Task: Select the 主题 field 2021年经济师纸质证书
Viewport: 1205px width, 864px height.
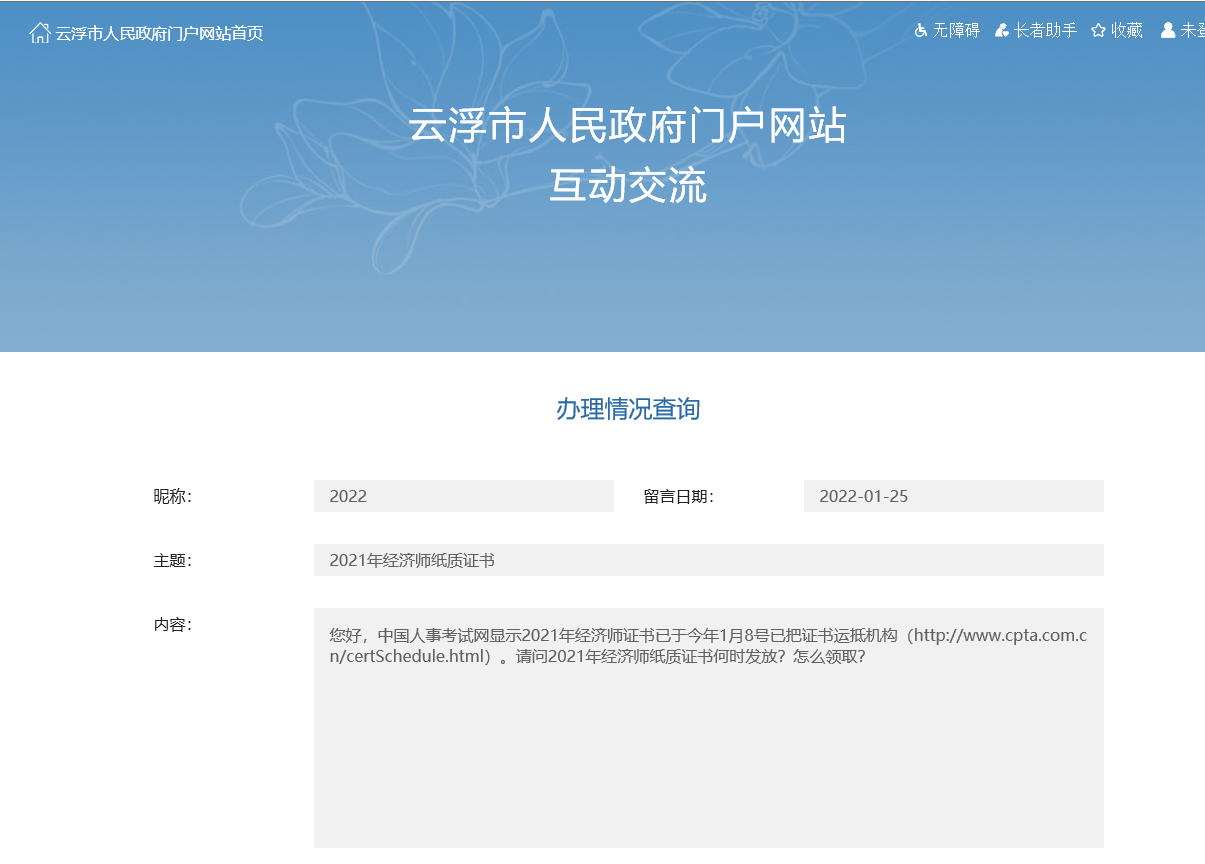Action: tap(708, 560)
